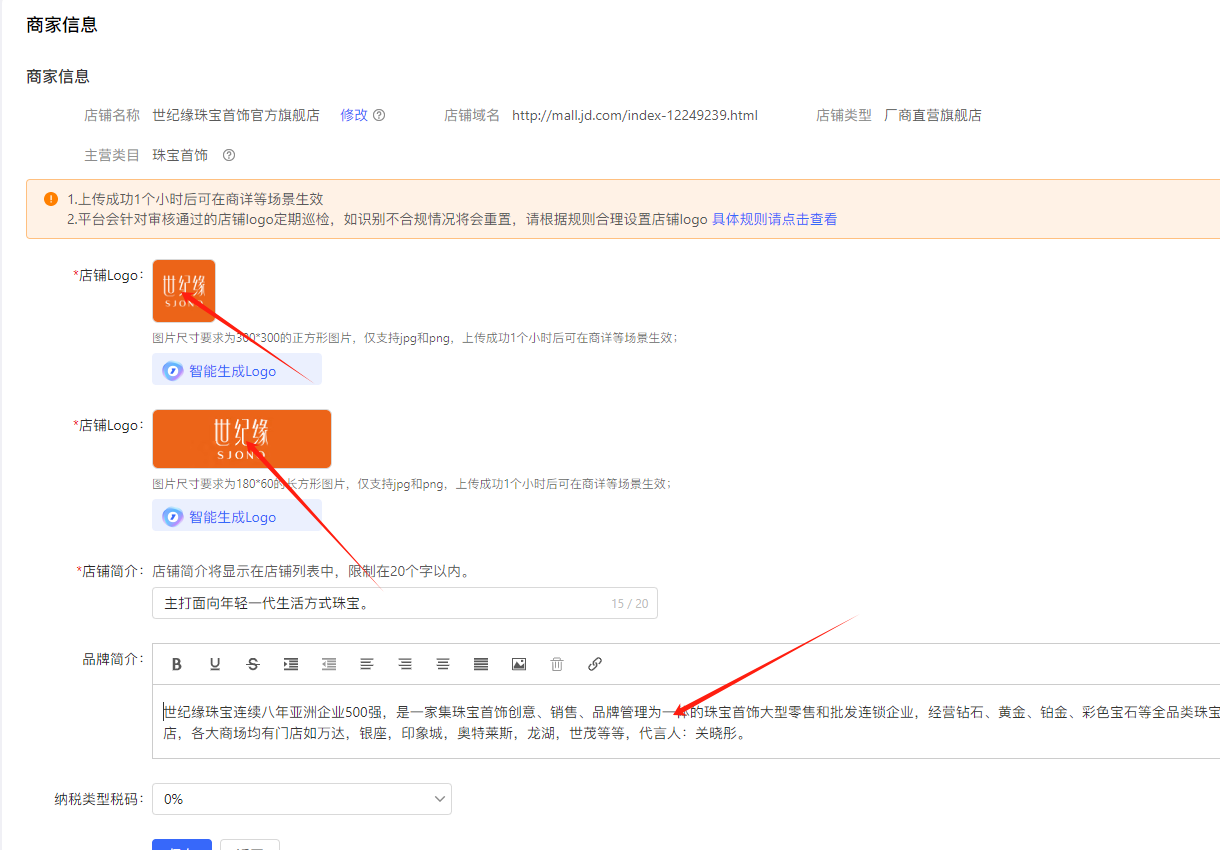Insert a hyperlink using the chain icon

[x=595, y=664]
